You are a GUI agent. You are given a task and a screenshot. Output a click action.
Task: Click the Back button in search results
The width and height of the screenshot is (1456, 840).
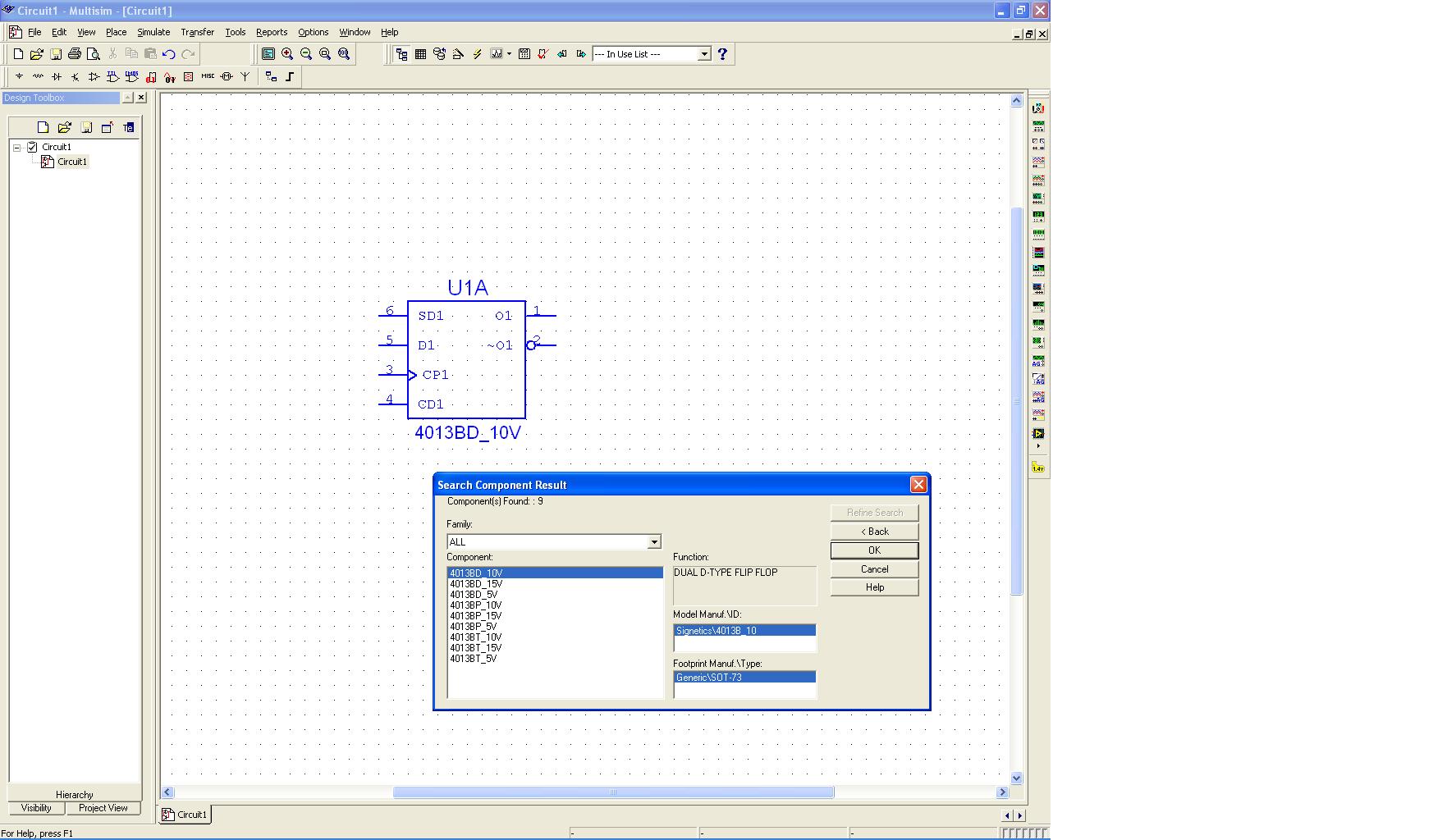[874, 532]
